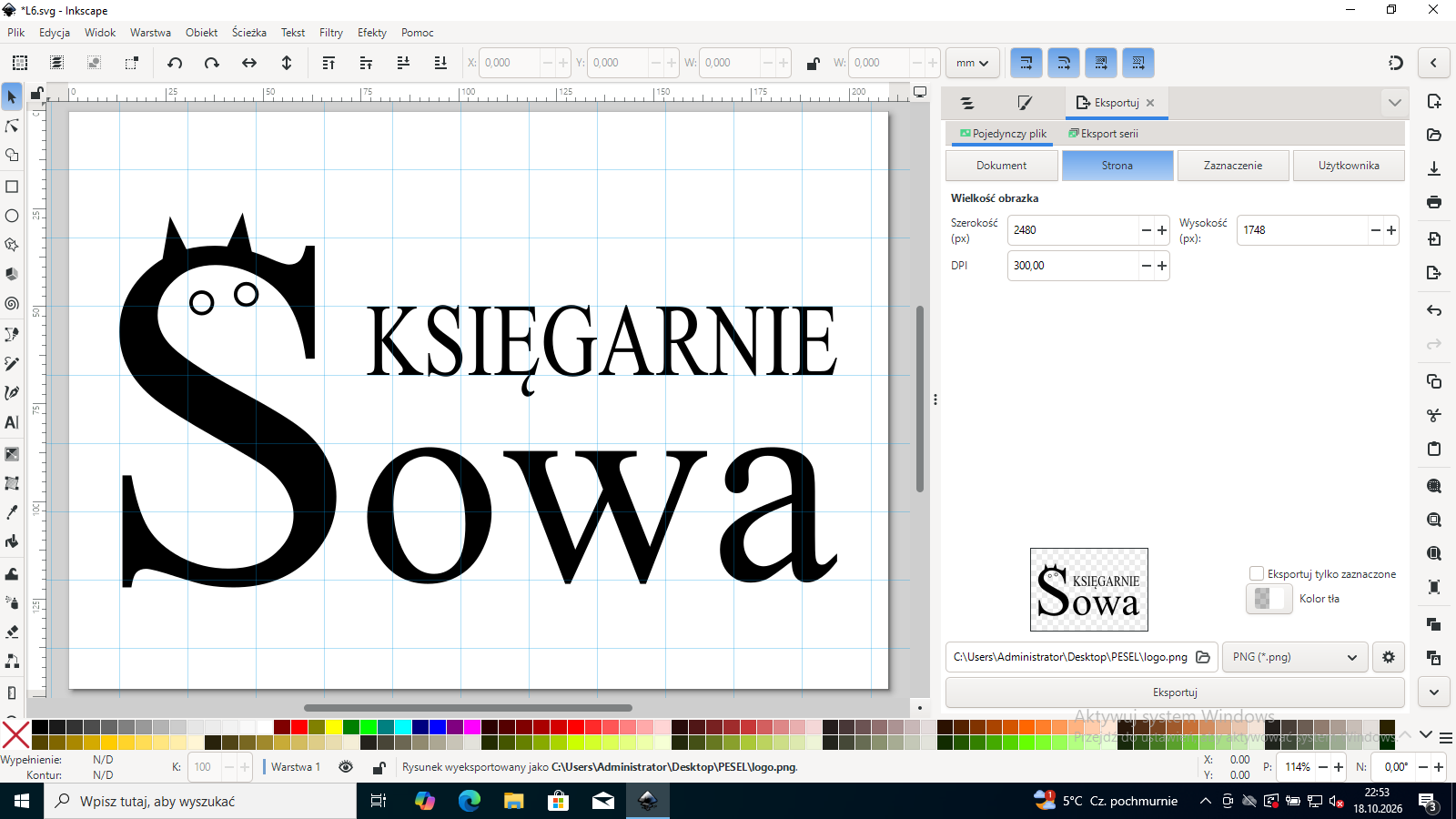
Task: Toggle width/height ratio lock in toolbar
Action: 813,63
